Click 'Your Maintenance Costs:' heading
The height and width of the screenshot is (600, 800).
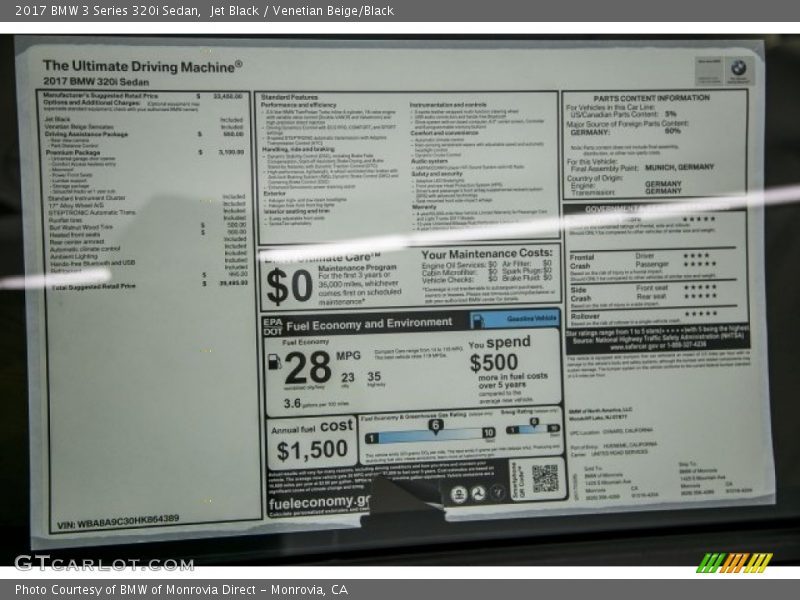coord(487,253)
